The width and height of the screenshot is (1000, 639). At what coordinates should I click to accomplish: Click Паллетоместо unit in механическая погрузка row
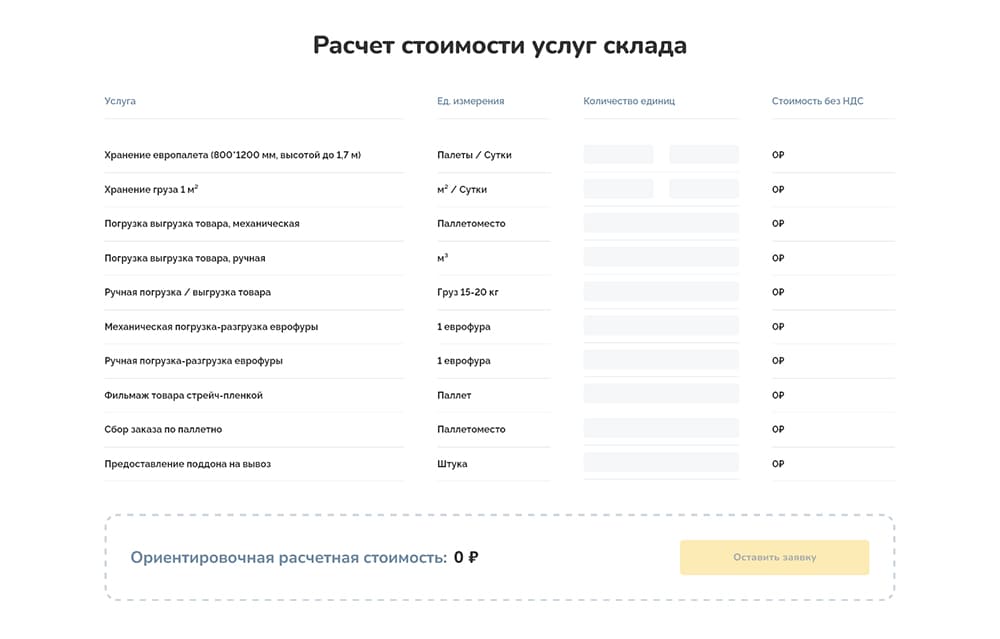click(471, 223)
